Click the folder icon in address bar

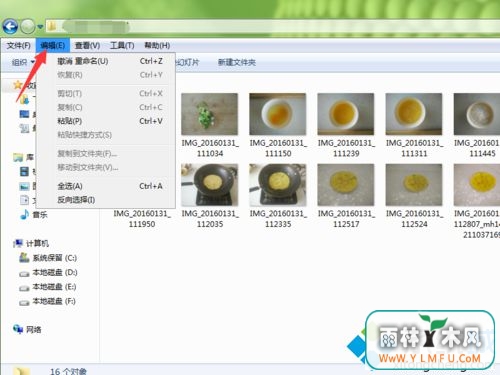point(51,26)
